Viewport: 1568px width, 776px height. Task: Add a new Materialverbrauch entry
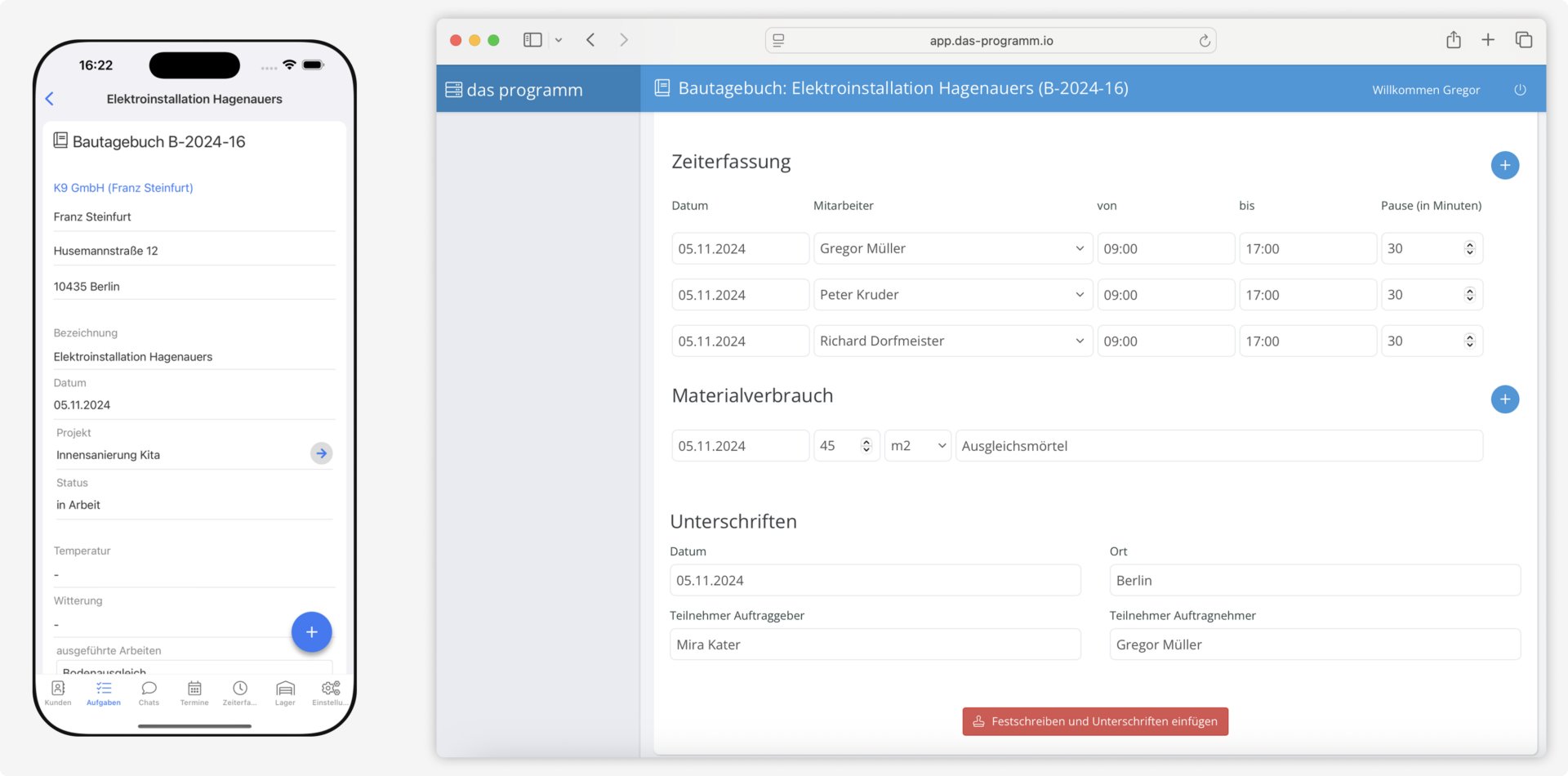click(1504, 399)
